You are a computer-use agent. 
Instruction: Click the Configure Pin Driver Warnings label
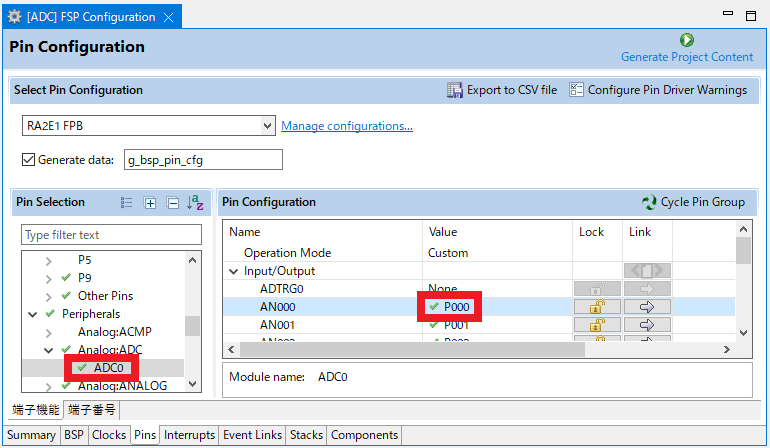coord(667,90)
